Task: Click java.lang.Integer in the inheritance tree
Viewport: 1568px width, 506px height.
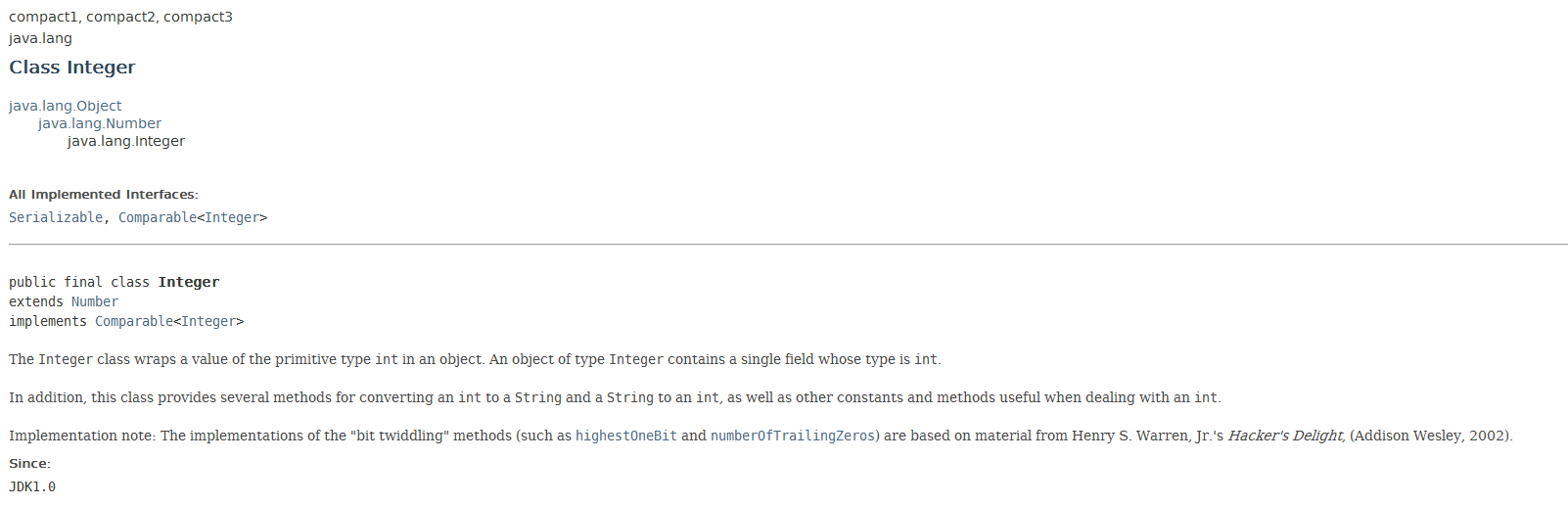Action: [x=126, y=141]
